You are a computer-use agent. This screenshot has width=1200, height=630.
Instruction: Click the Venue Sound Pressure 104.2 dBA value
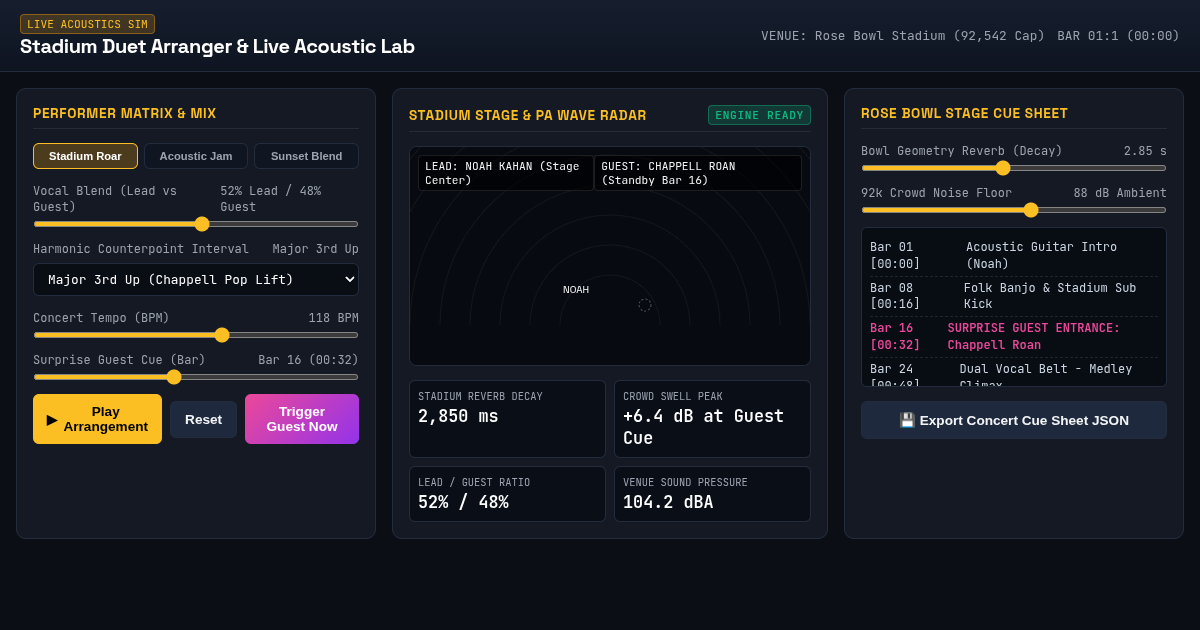668,502
